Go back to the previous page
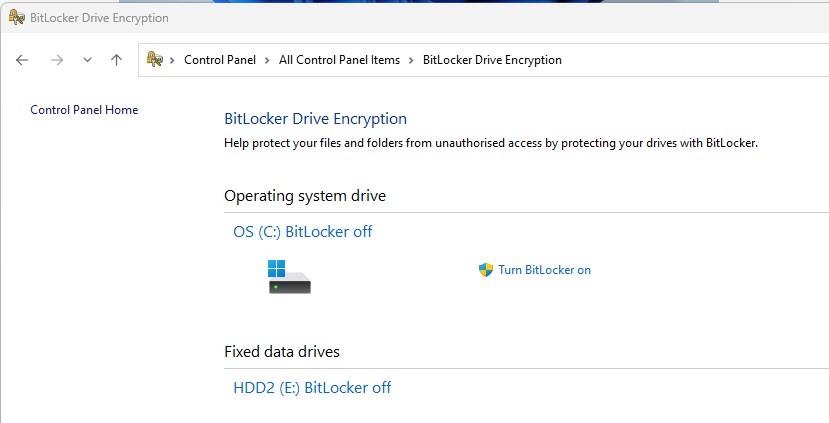Screen dimensions: 829x423 [x=22, y=60]
